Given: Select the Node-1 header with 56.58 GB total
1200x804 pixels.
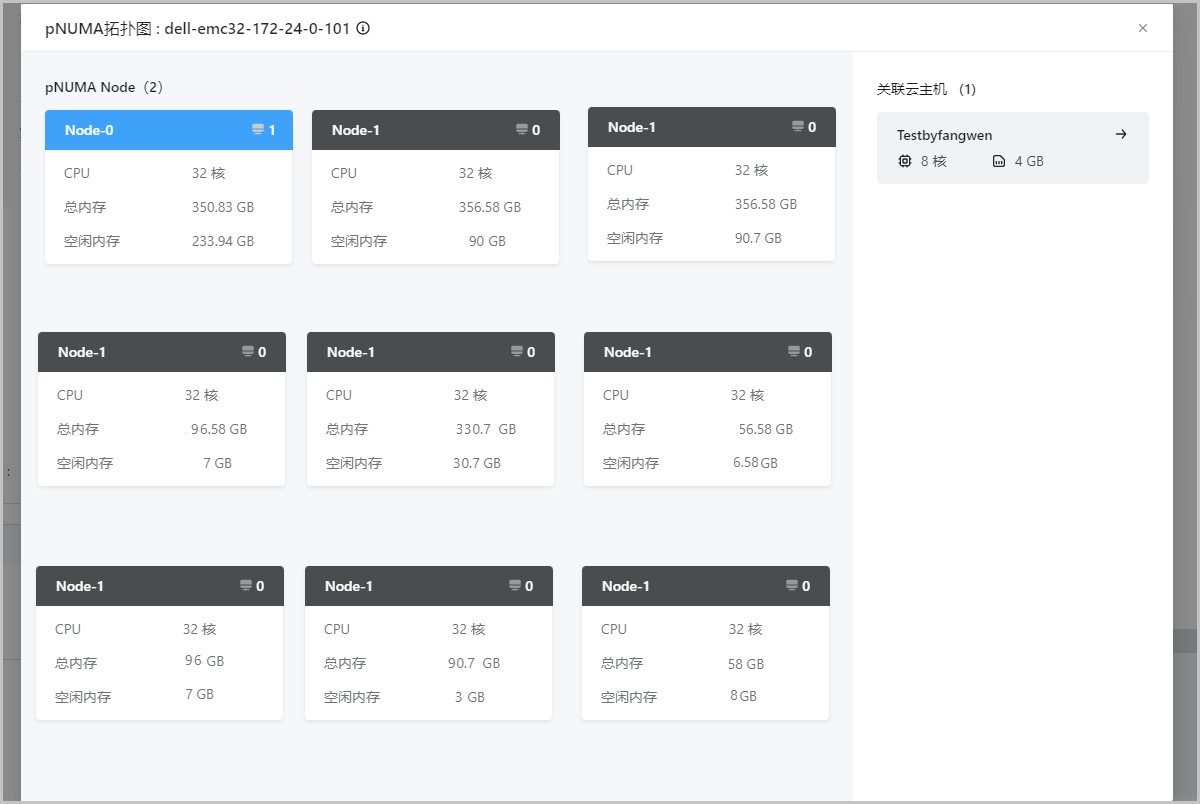Looking at the screenshot, I should [706, 352].
